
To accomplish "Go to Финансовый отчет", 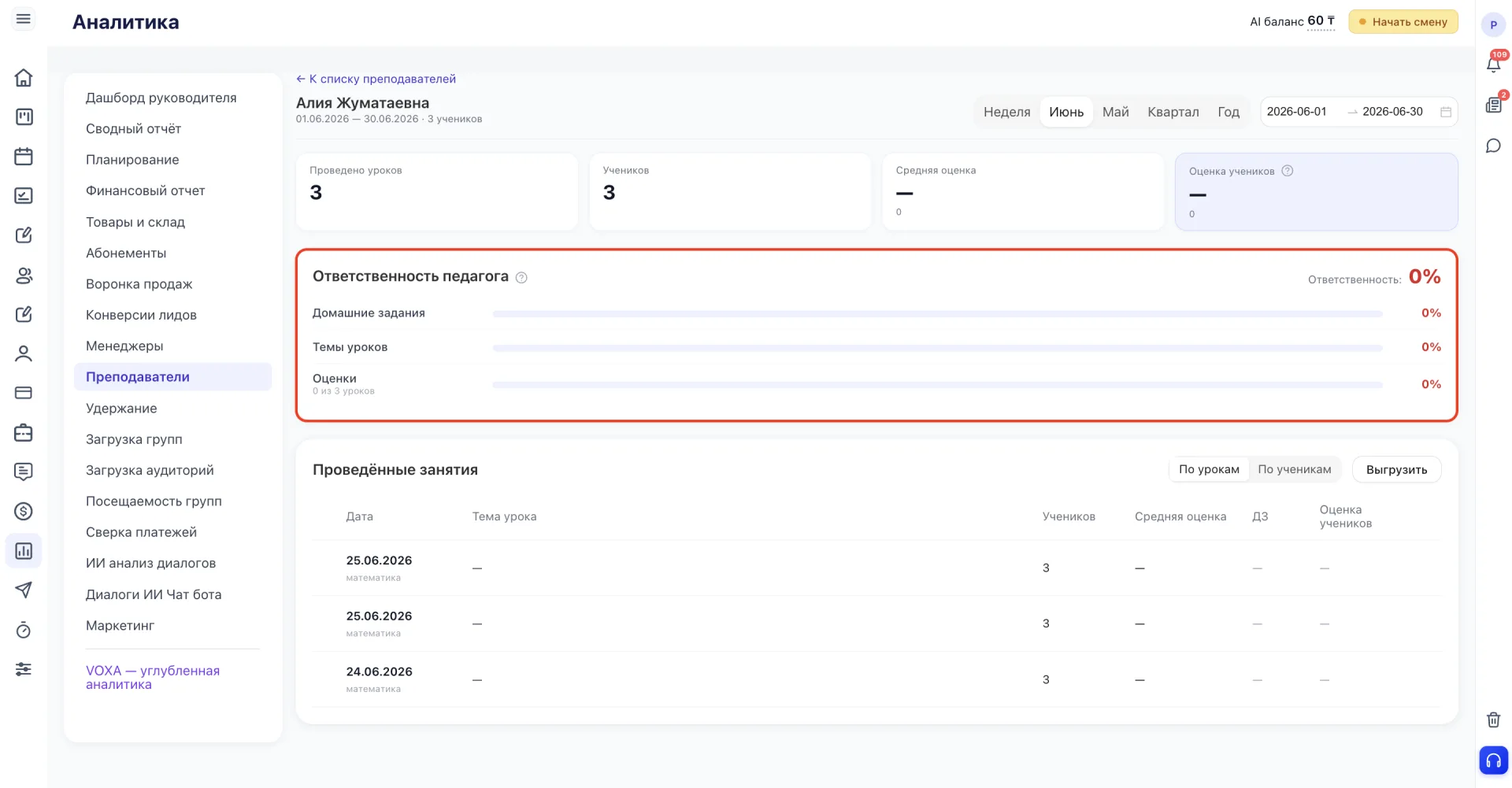I will tap(146, 191).
